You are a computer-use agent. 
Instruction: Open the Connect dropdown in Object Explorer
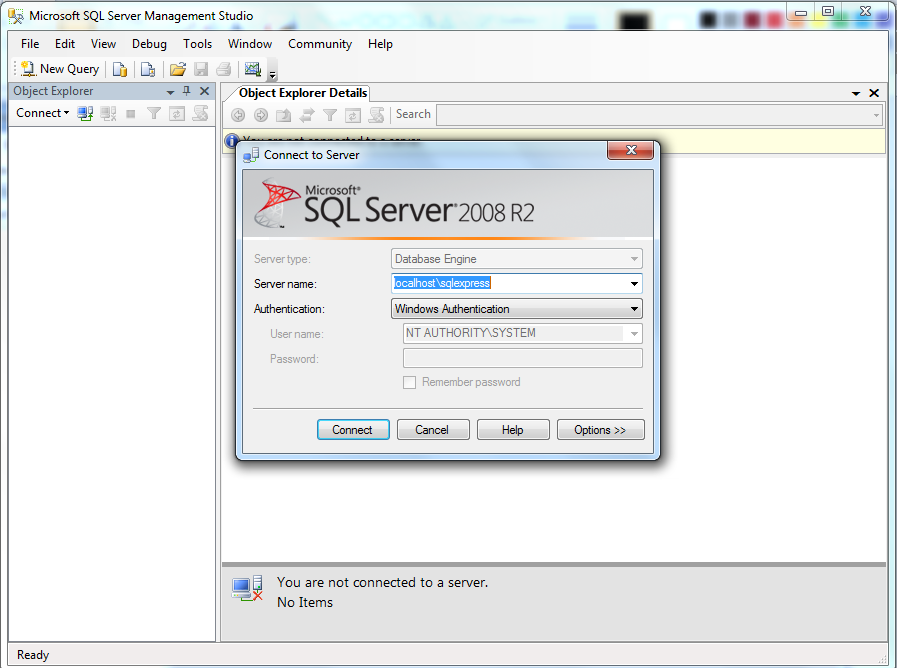point(42,113)
